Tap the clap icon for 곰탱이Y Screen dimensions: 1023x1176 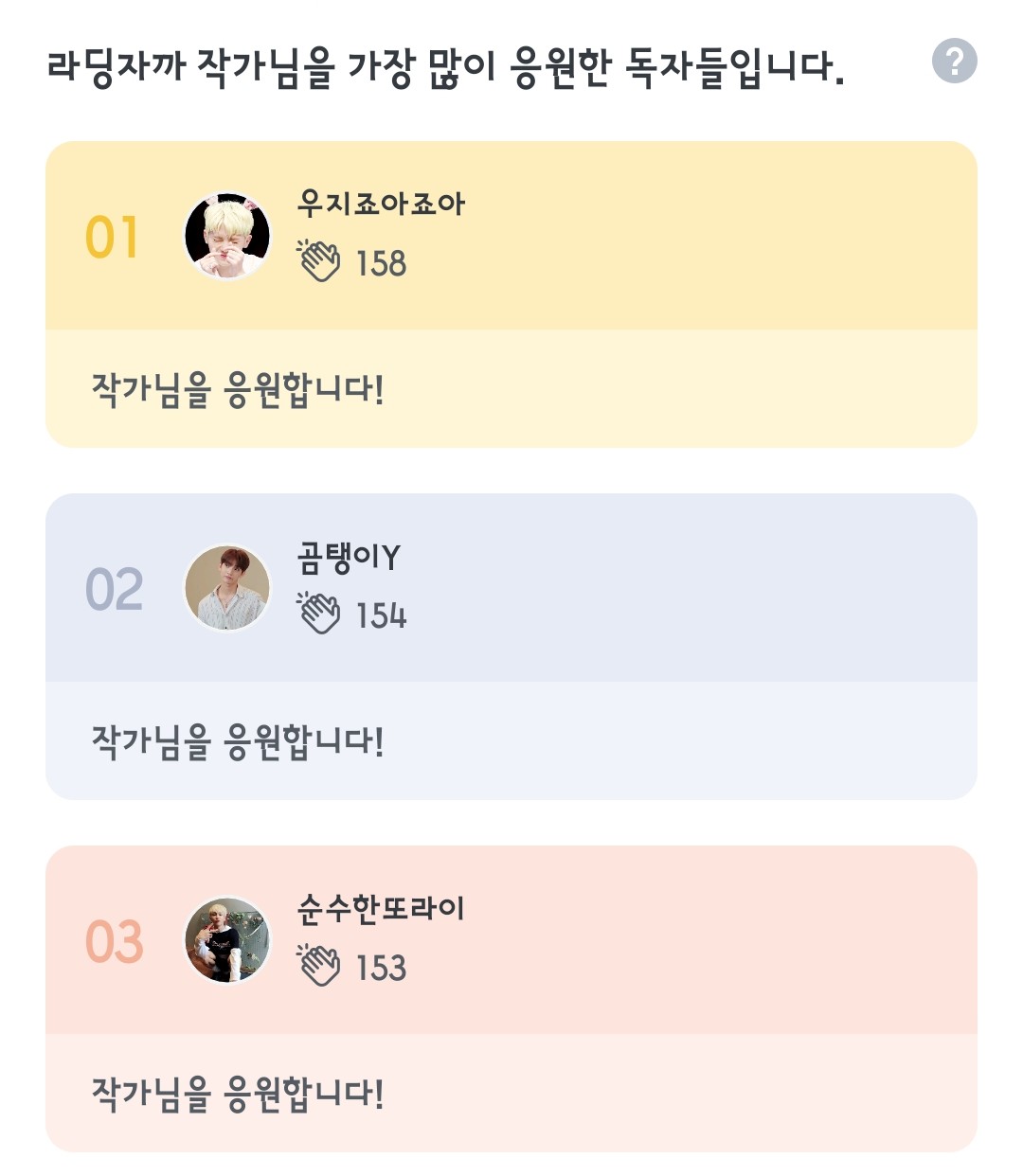[x=319, y=614]
